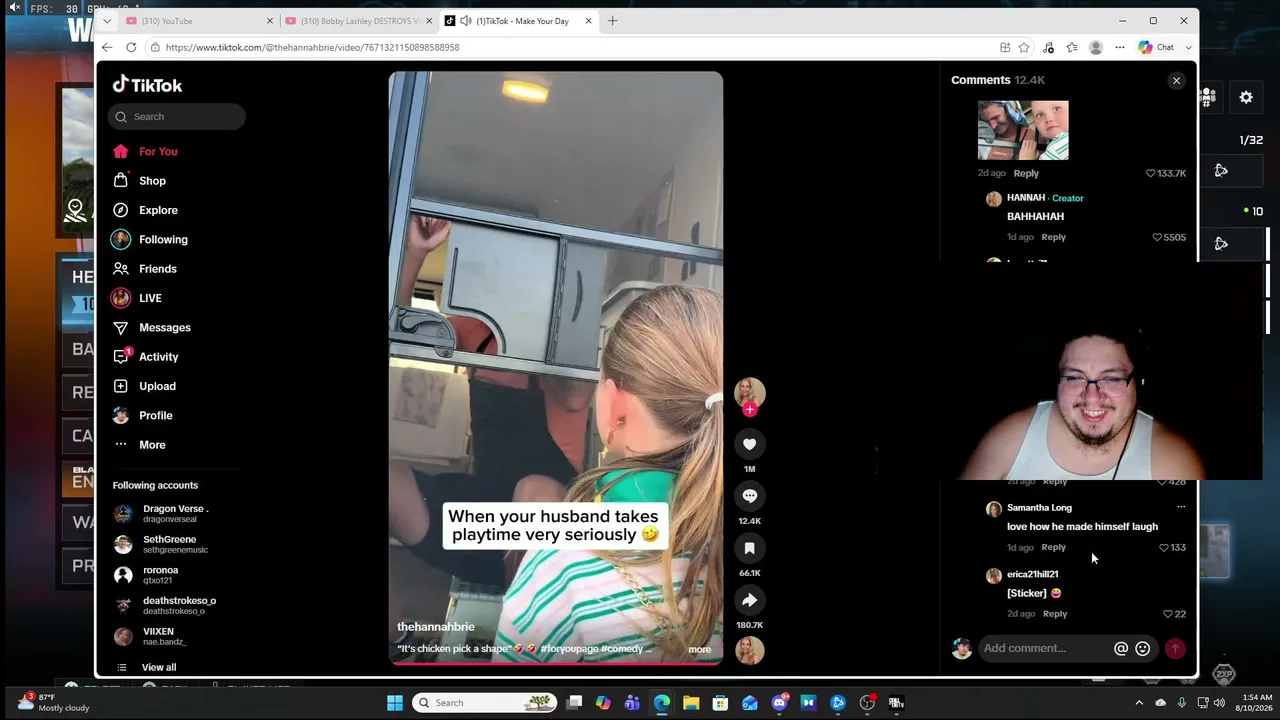Open Microsoft Store from the taskbar
Viewport: 1280px width, 720px height.
[x=720, y=703]
